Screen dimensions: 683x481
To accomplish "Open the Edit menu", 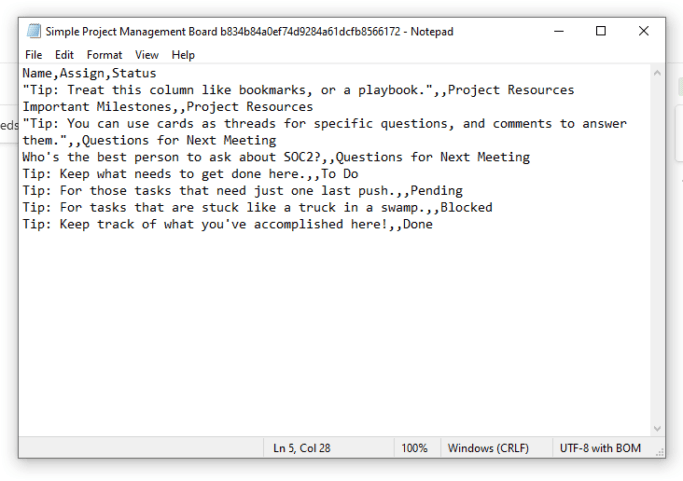I will click(64, 55).
